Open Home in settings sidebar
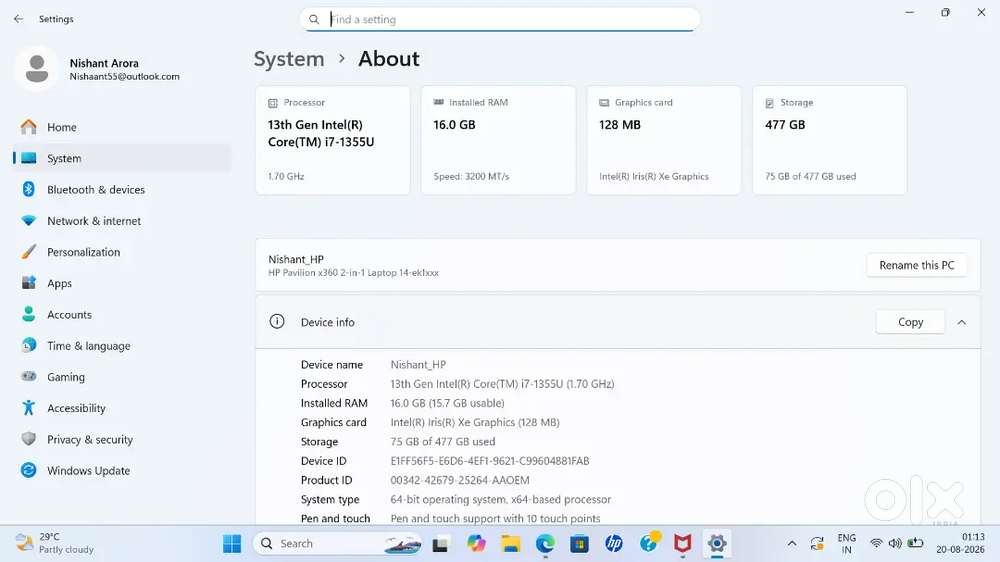The image size is (1000, 562). [121, 127]
